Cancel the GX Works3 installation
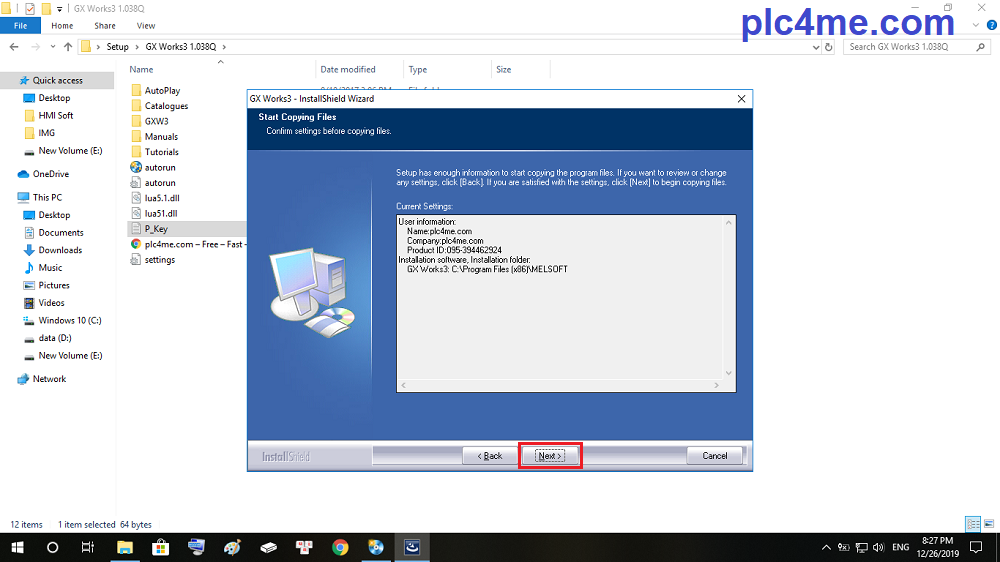This screenshot has width=1000, height=562. click(x=714, y=456)
